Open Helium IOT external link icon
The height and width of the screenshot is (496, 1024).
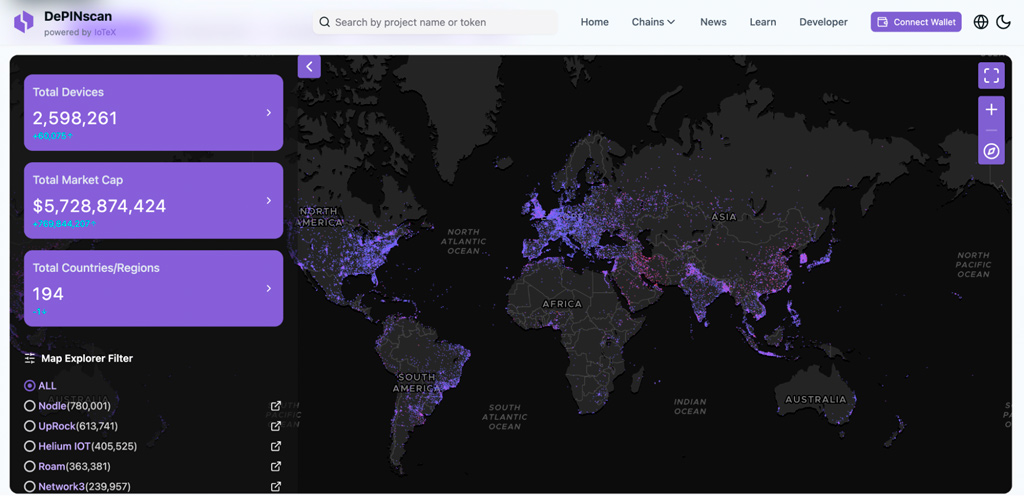coord(276,446)
